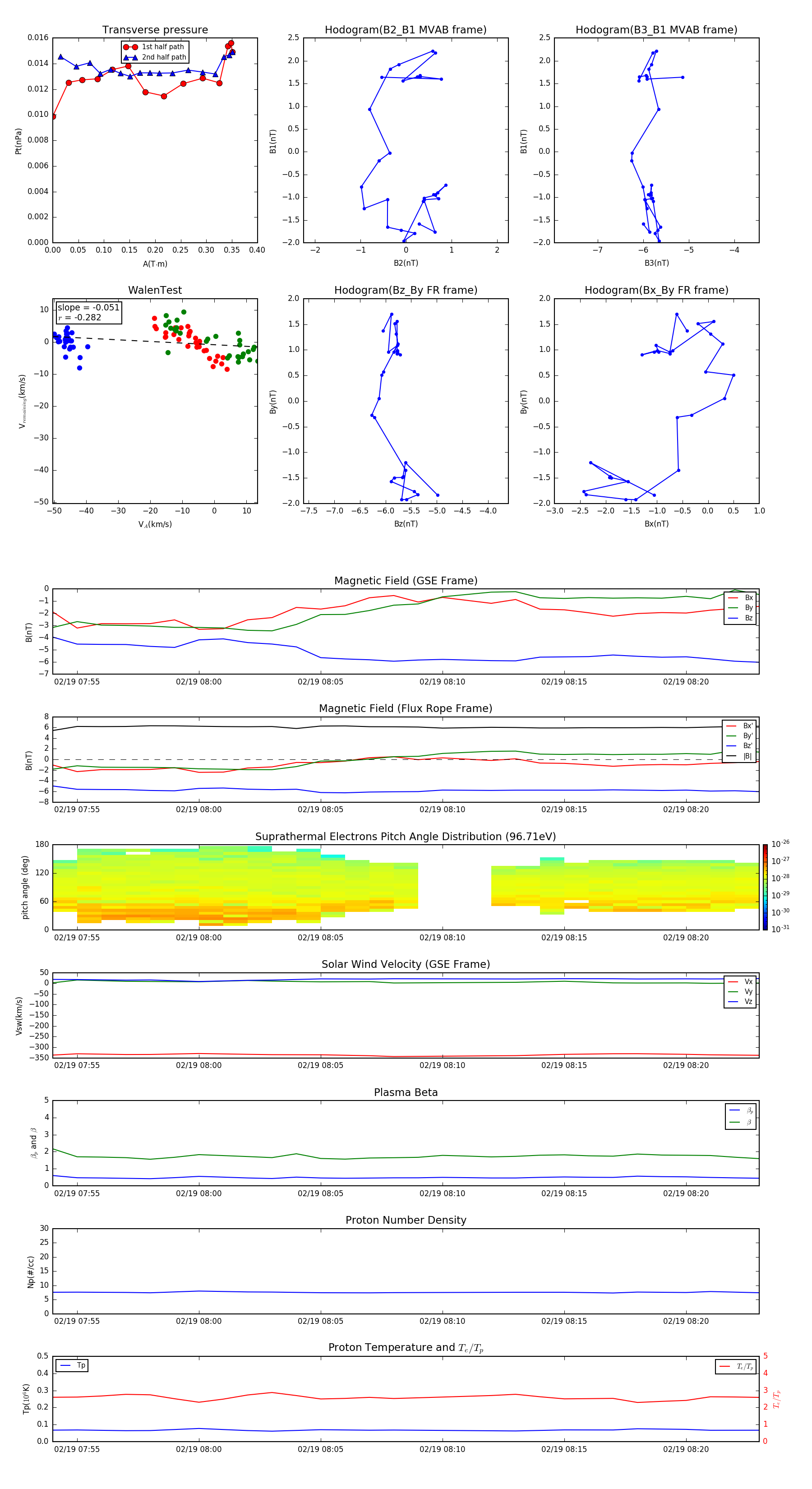Click the Hodogram(B3_B1 MVAB frame) title
This screenshot has width=812, height=1489.
[x=656, y=30]
